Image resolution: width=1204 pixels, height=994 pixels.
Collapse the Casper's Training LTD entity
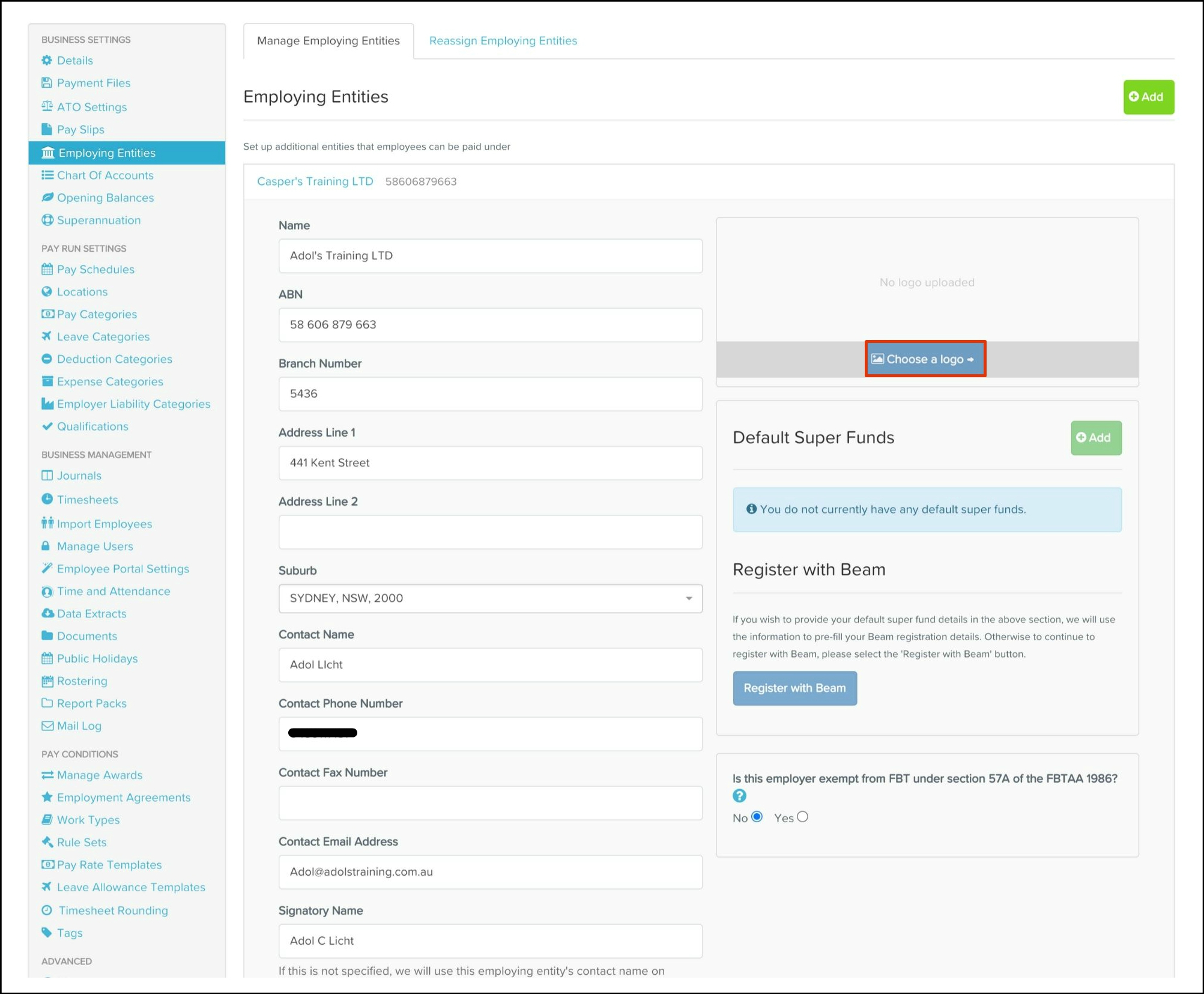[x=315, y=181]
